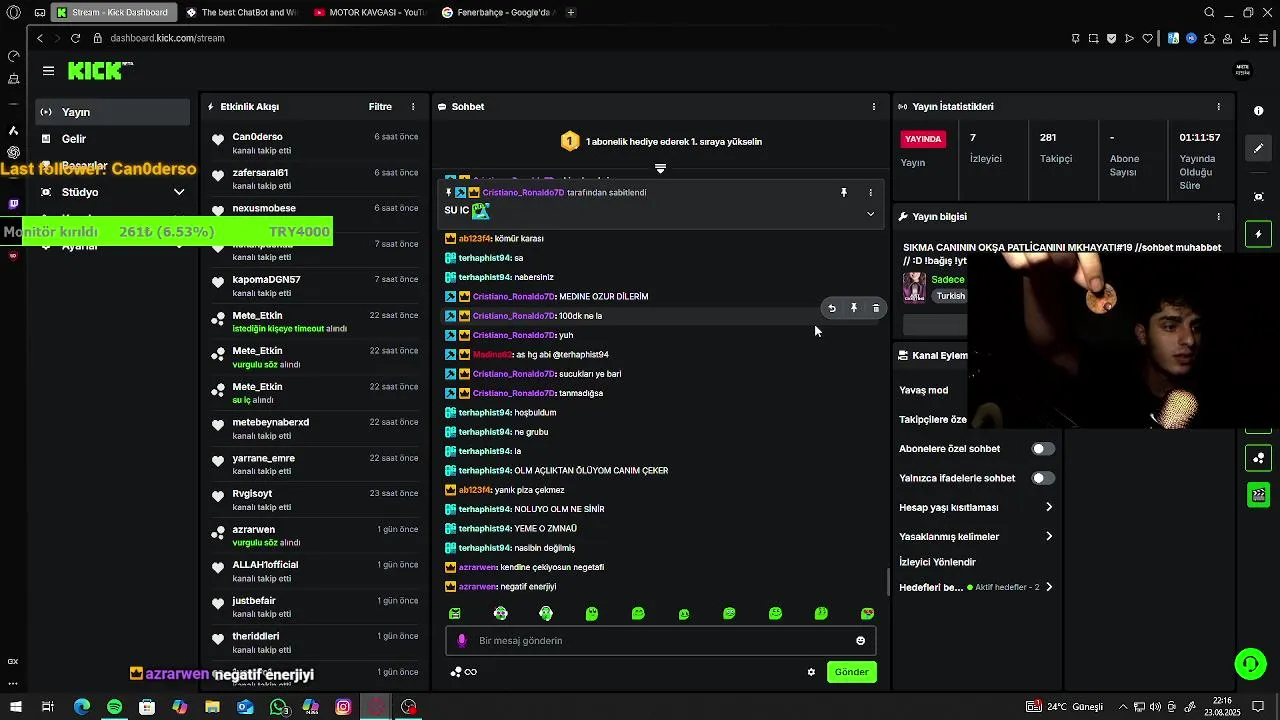Toggle Abonelere özel sohbet switch
The image size is (1280, 720).
(x=1043, y=449)
